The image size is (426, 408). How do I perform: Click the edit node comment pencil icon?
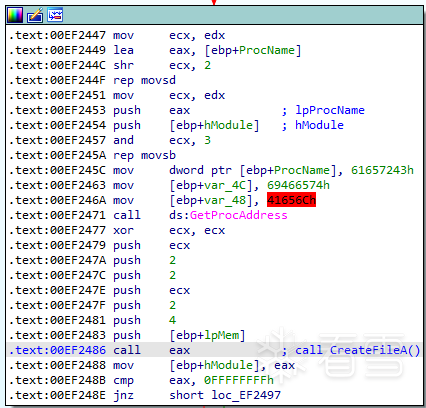pyautogui.click(x=35, y=15)
